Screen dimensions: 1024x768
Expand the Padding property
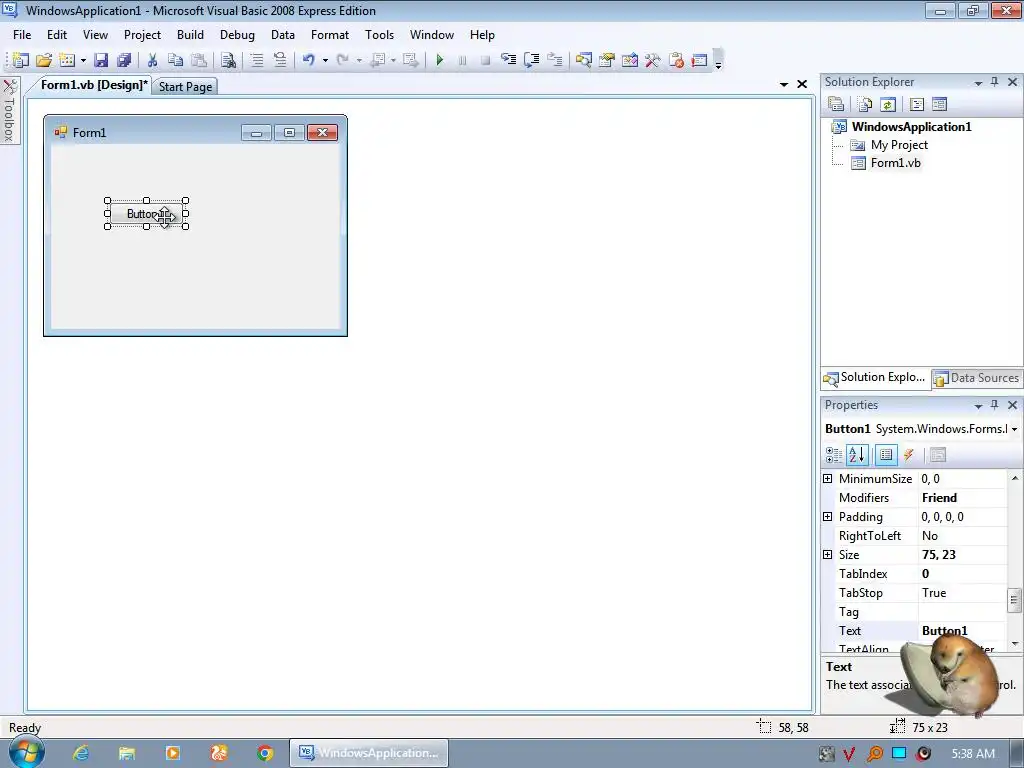tap(827, 517)
